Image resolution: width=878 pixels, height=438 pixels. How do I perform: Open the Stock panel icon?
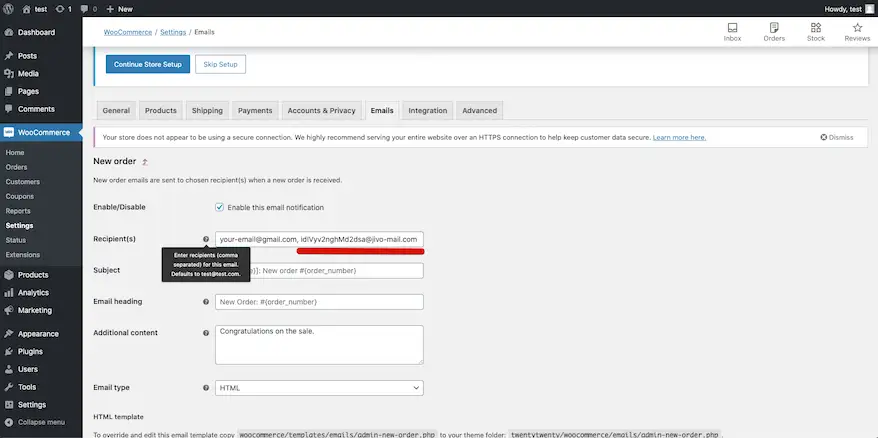coord(815,31)
